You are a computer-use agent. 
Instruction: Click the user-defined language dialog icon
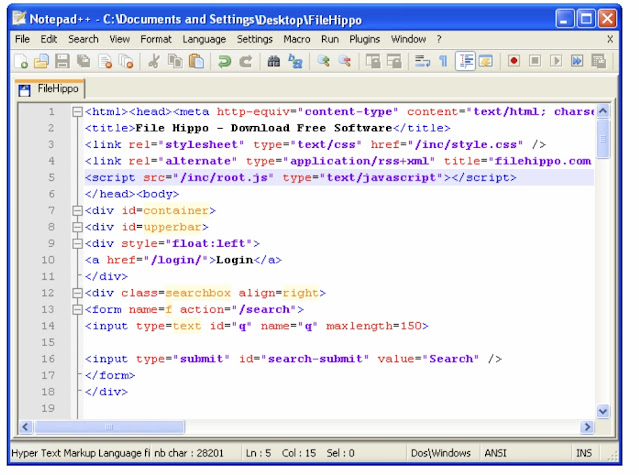coord(486,62)
